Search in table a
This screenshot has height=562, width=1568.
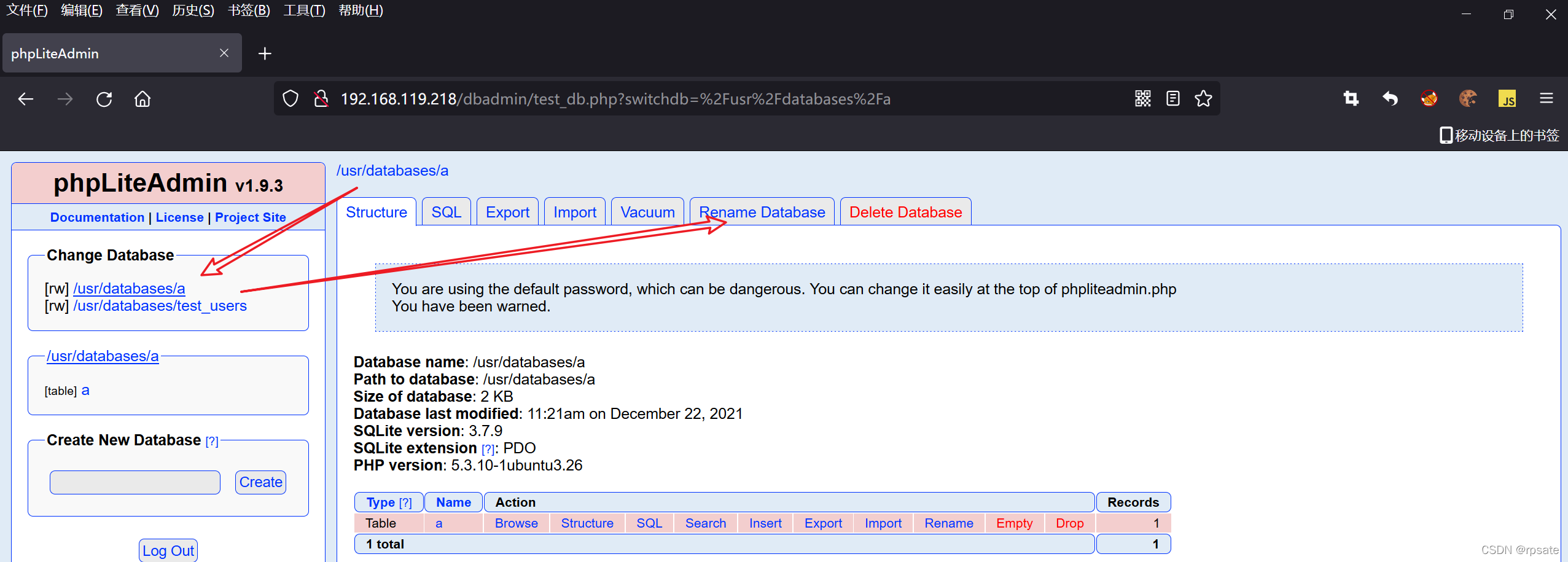click(706, 523)
